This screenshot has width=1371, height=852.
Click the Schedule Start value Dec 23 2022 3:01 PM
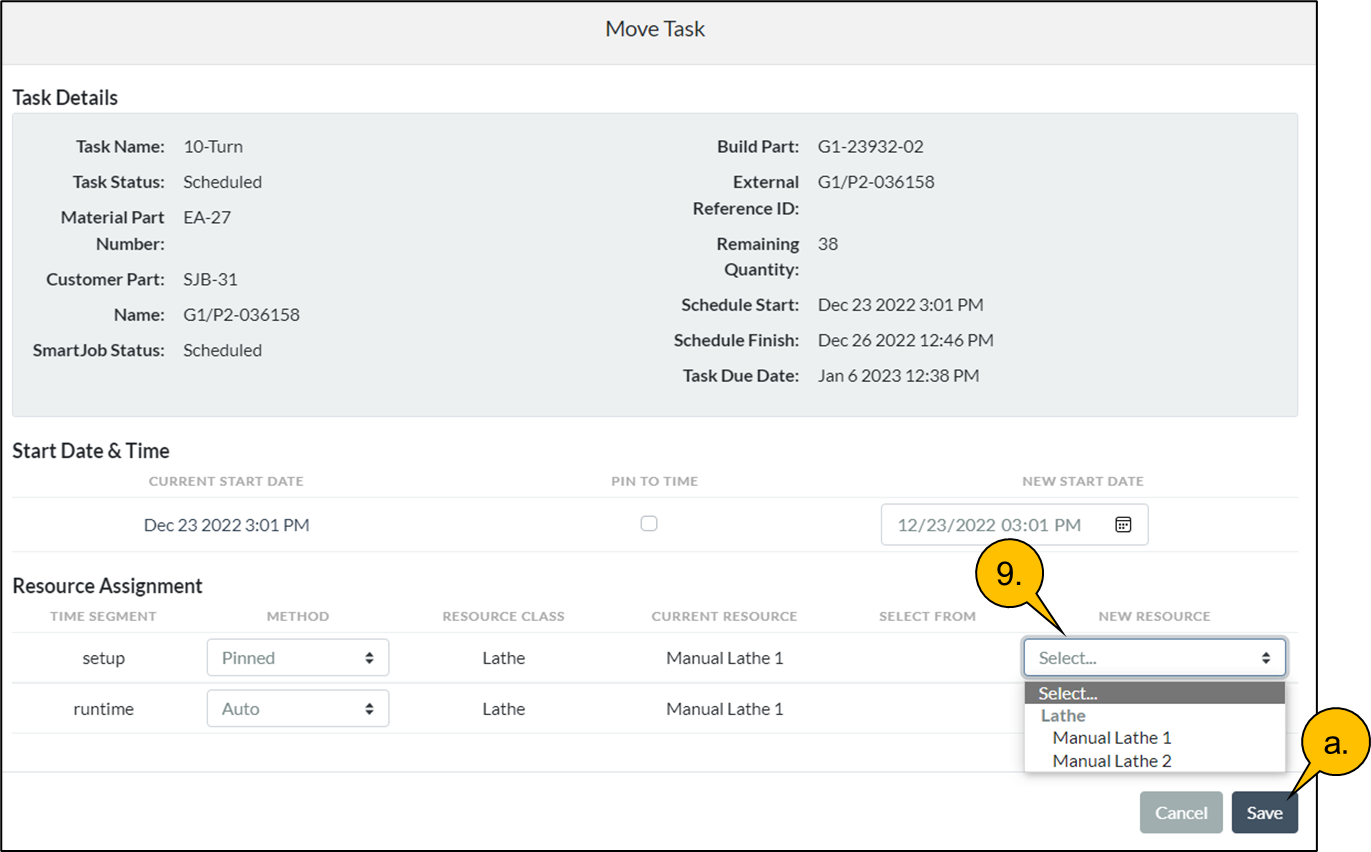(x=900, y=305)
